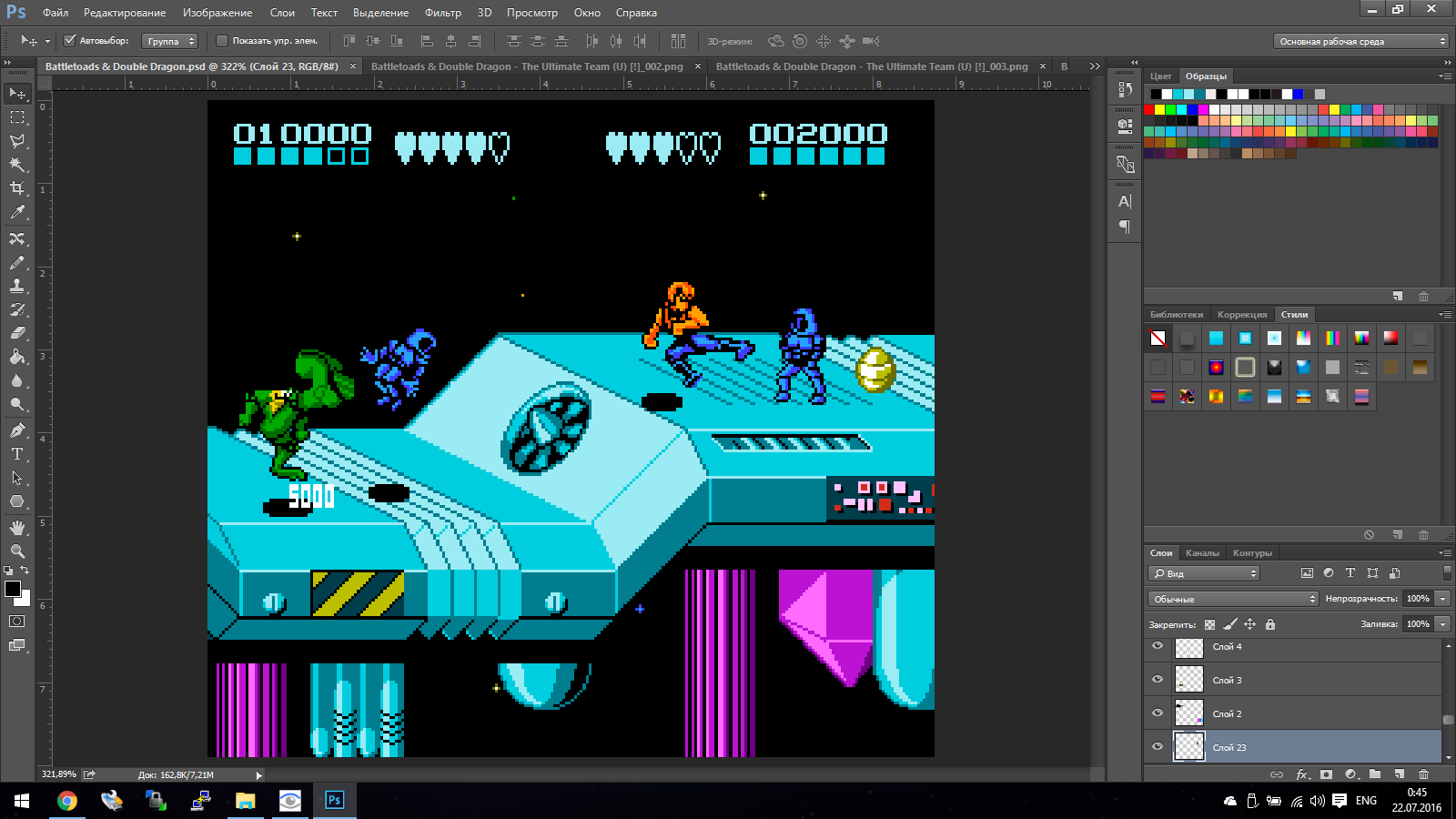Screen dimensions: 1456x819
Task: Select the Eyedropper tool
Action: click(x=17, y=212)
